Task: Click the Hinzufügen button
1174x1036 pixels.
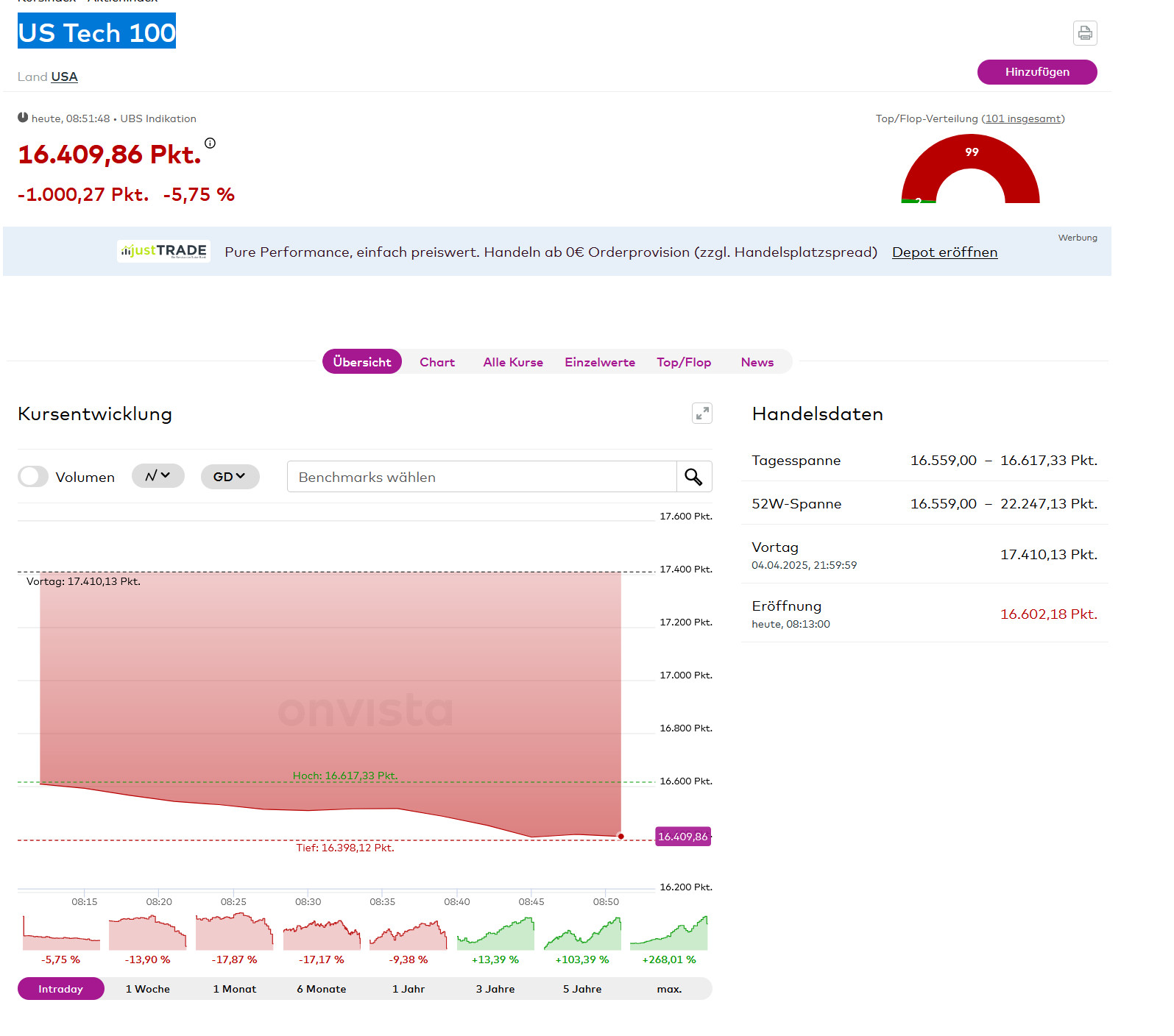Action: (1037, 72)
